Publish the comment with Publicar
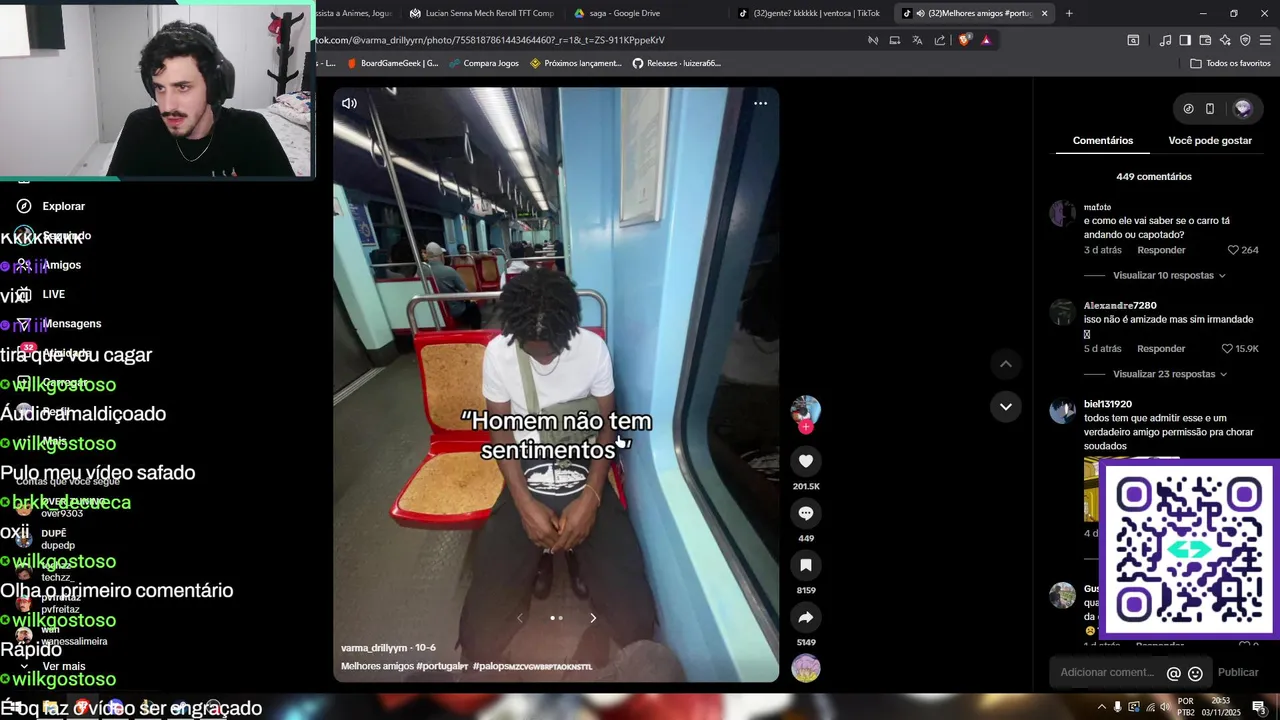1280x720 pixels. click(x=1238, y=673)
